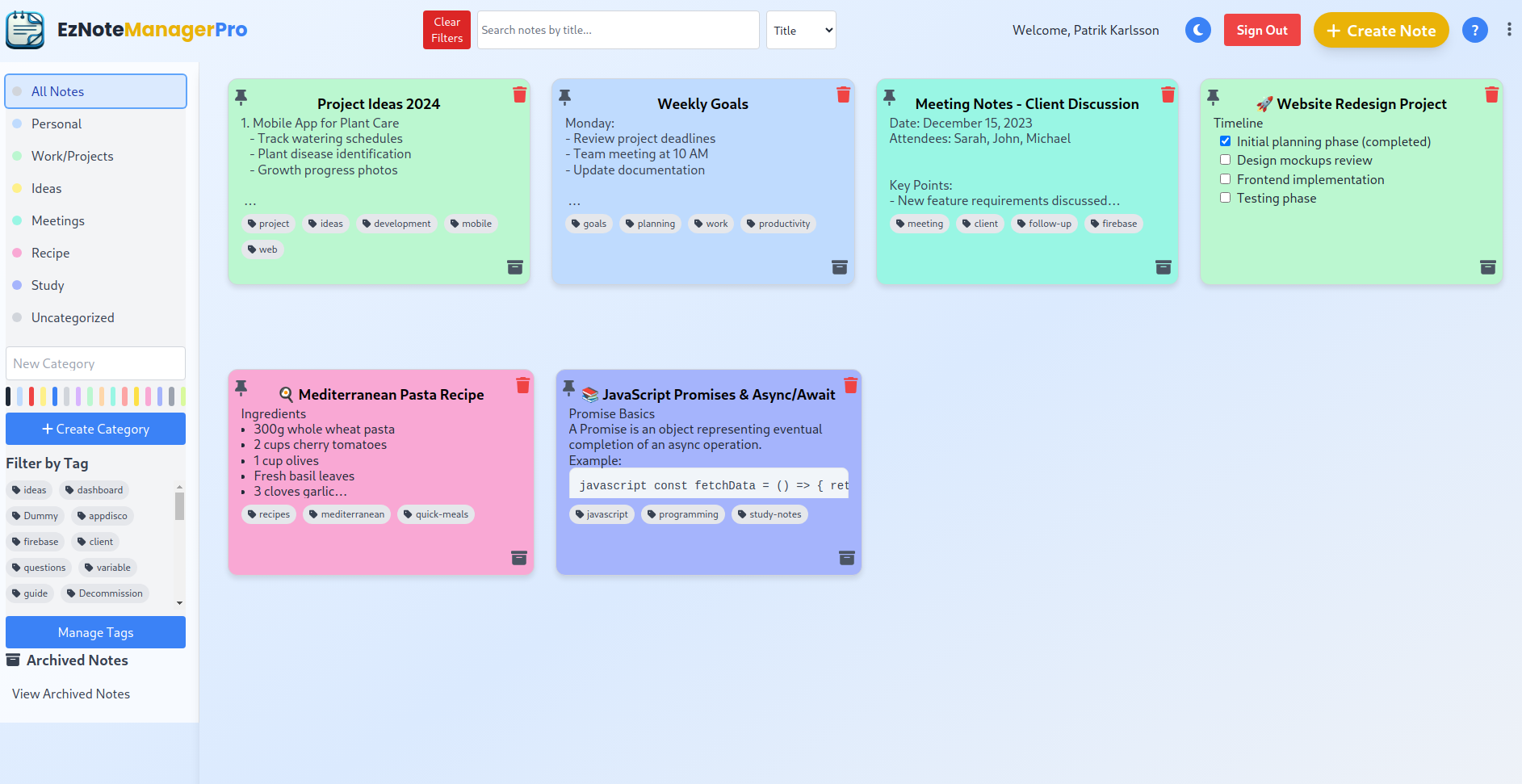Delete the Project Ideas 2024 note
Screen dimensions: 1522x784
519,94
